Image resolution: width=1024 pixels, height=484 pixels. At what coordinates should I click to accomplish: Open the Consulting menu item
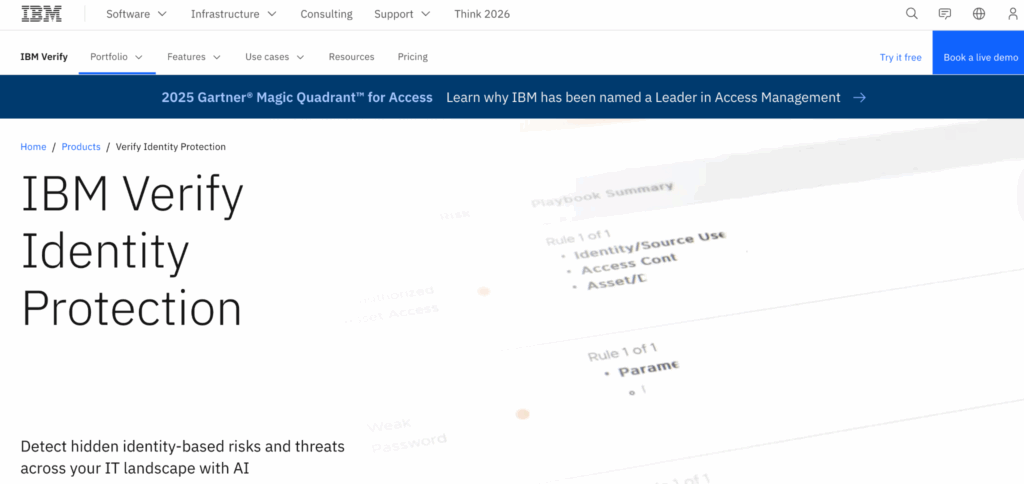pos(327,14)
